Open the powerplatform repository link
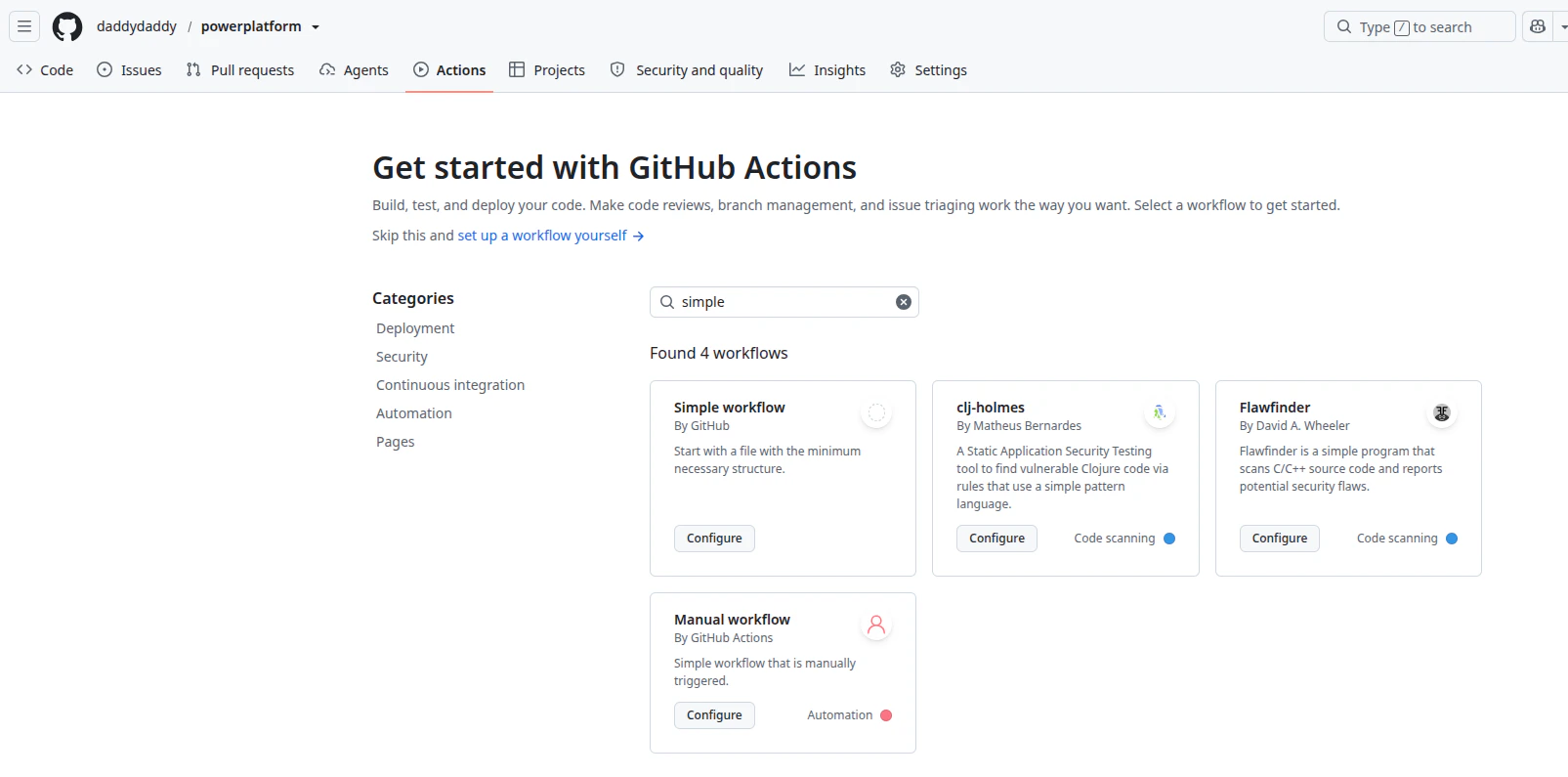 tap(251, 26)
